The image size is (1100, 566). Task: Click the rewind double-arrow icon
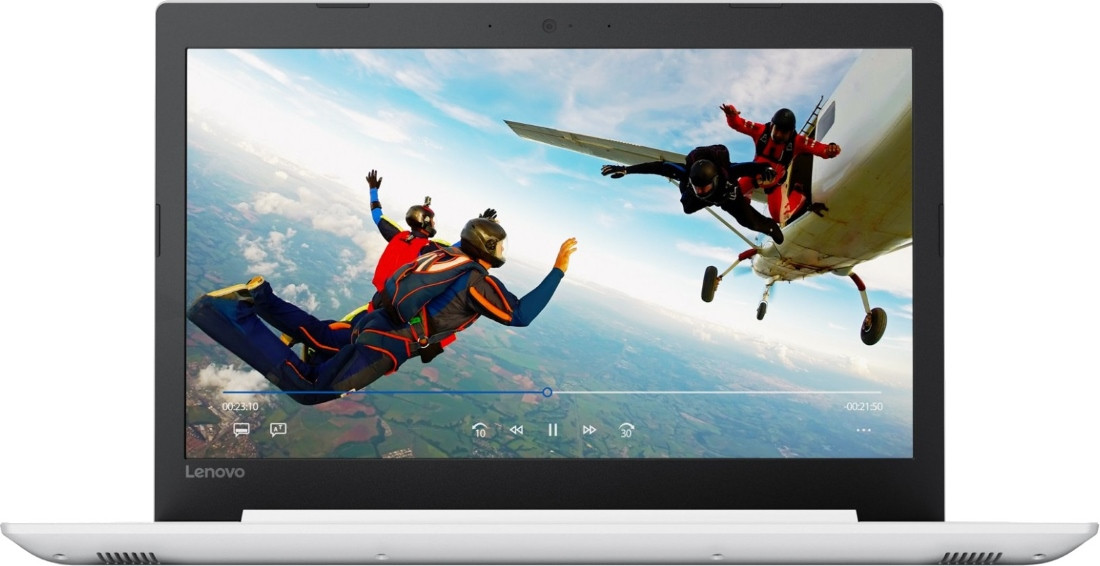[x=516, y=430]
